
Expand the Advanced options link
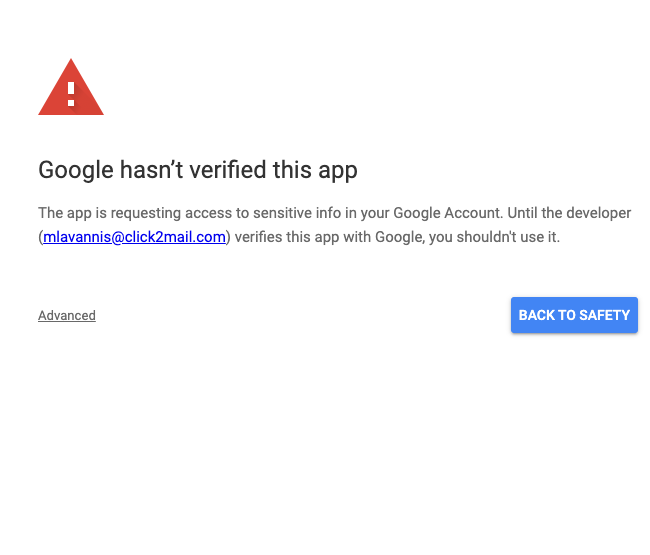tap(67, 316)
